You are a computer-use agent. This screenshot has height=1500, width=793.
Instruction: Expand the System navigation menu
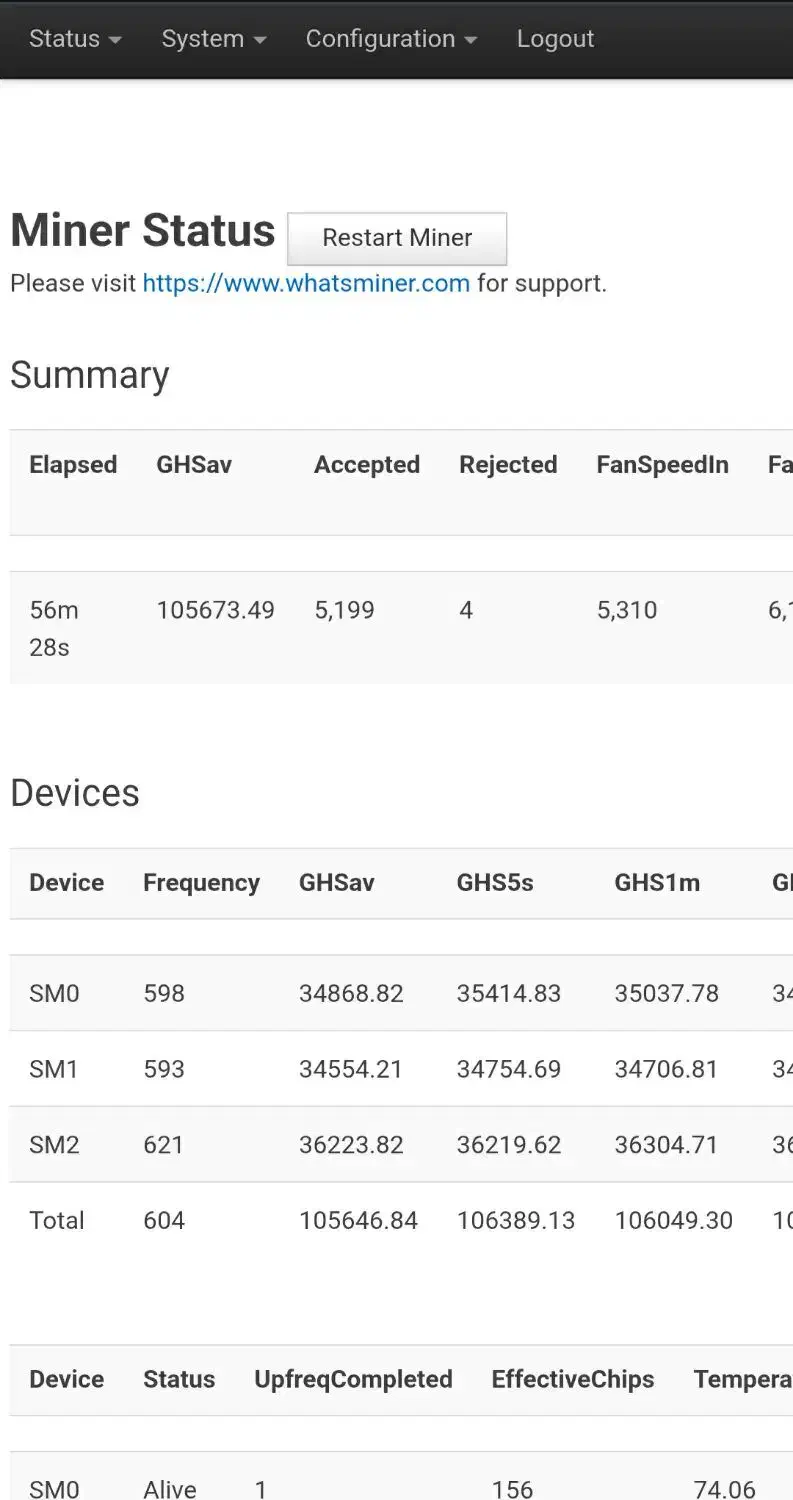214,39
